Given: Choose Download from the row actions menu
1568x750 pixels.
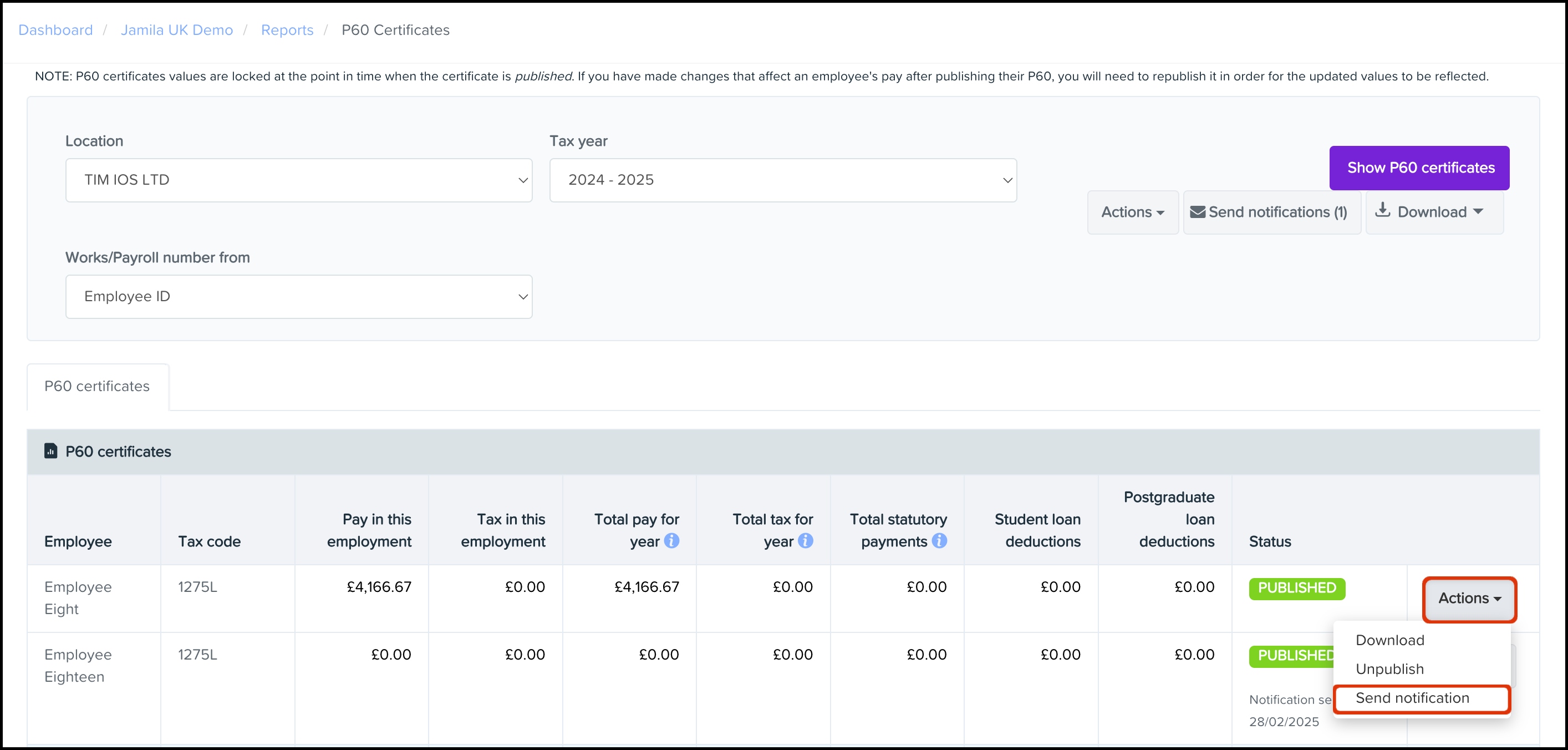Looking at the screenshot, I should tap(1389, 640).
